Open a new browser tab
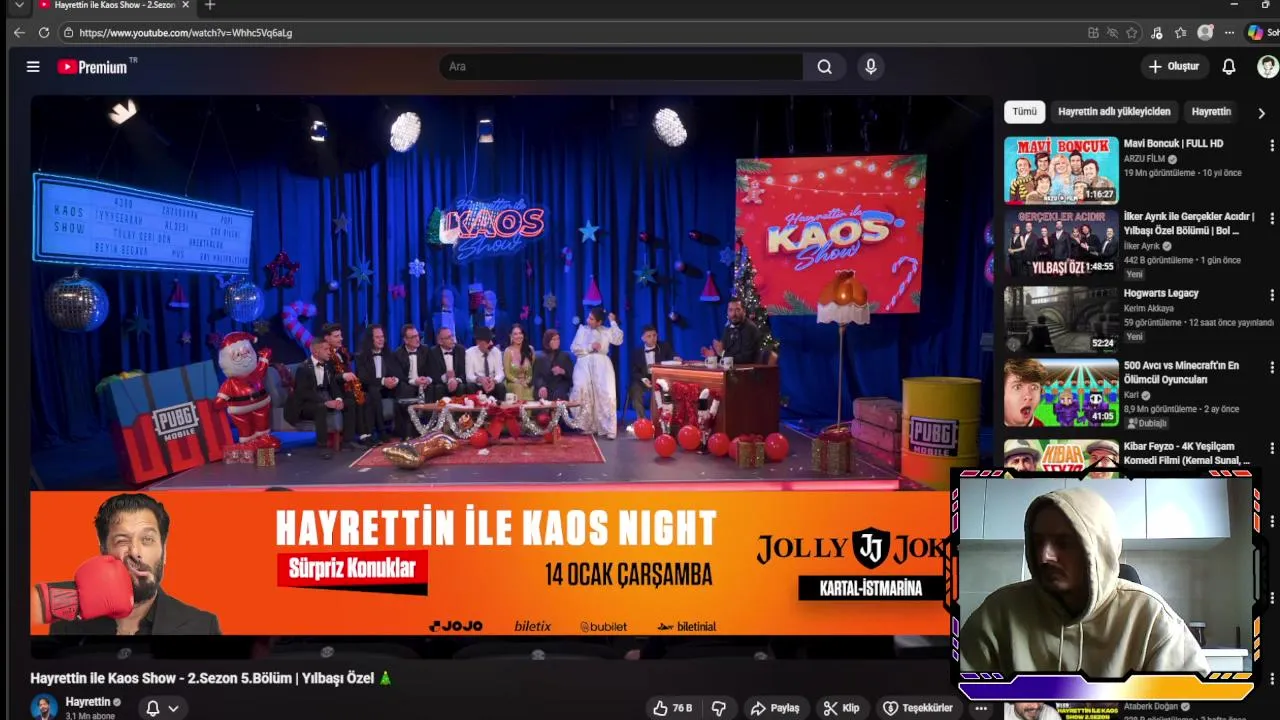Image resolution: width=1280 pixels, height=720 pixels. click(x=209, y=6)
